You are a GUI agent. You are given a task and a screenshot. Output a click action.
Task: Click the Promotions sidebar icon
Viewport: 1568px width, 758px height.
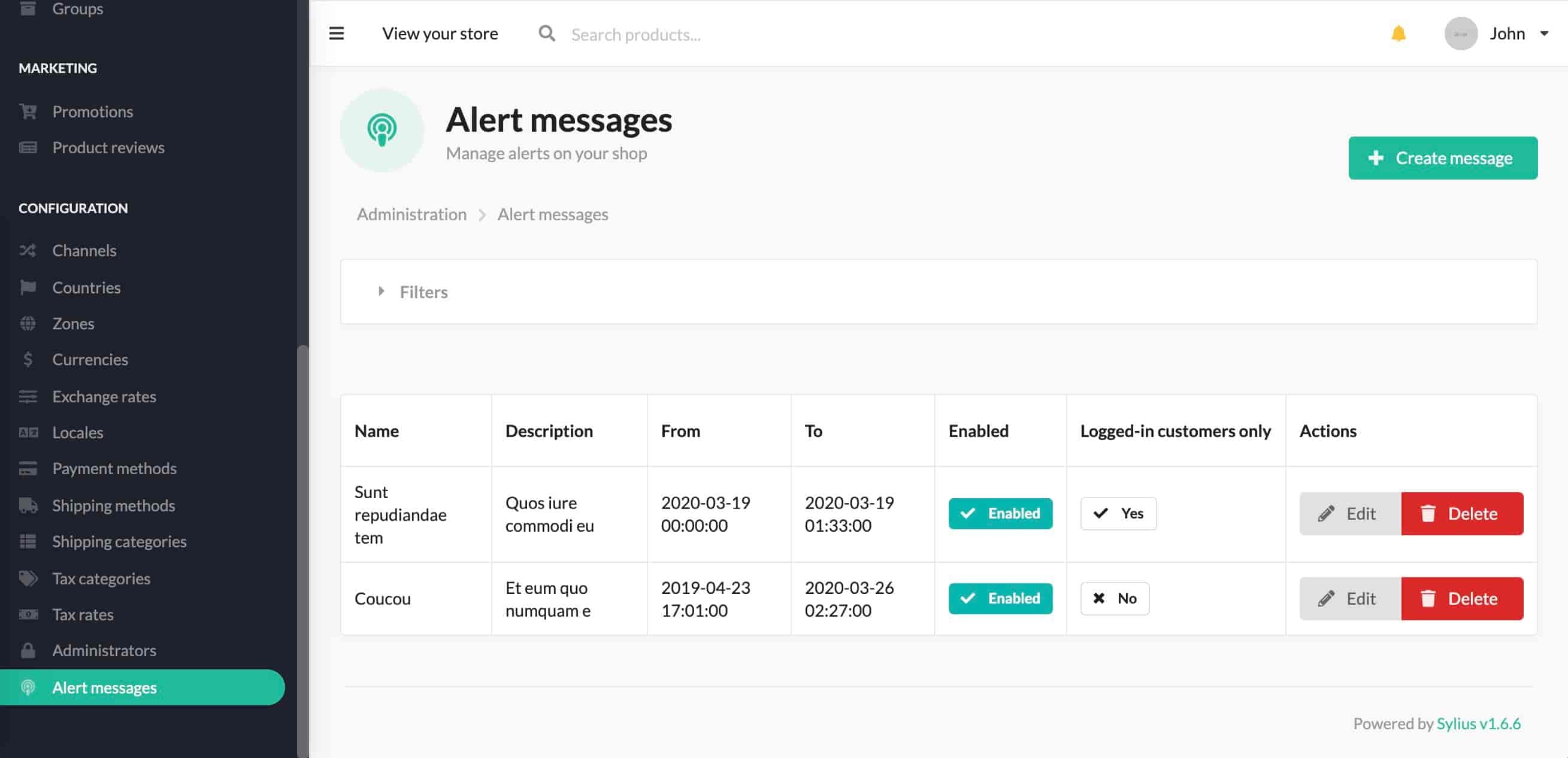tap(27, 111)
